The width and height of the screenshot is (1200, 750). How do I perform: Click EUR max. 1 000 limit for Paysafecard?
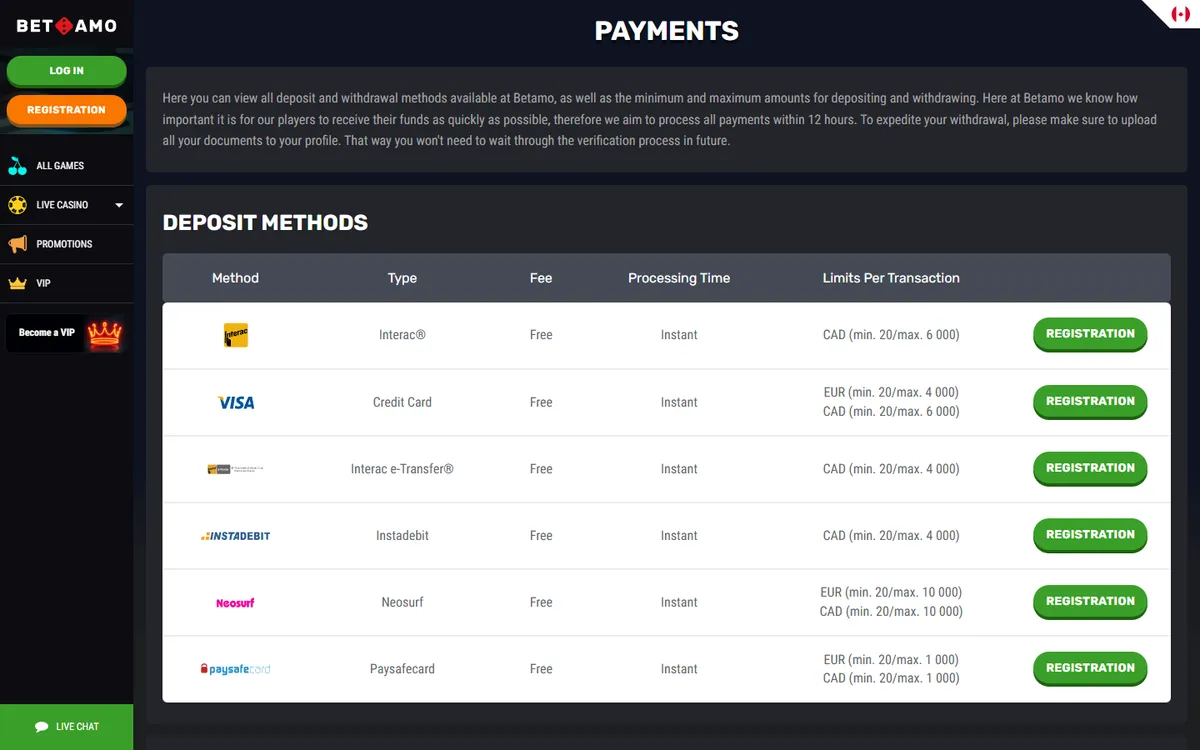(891, 659)
